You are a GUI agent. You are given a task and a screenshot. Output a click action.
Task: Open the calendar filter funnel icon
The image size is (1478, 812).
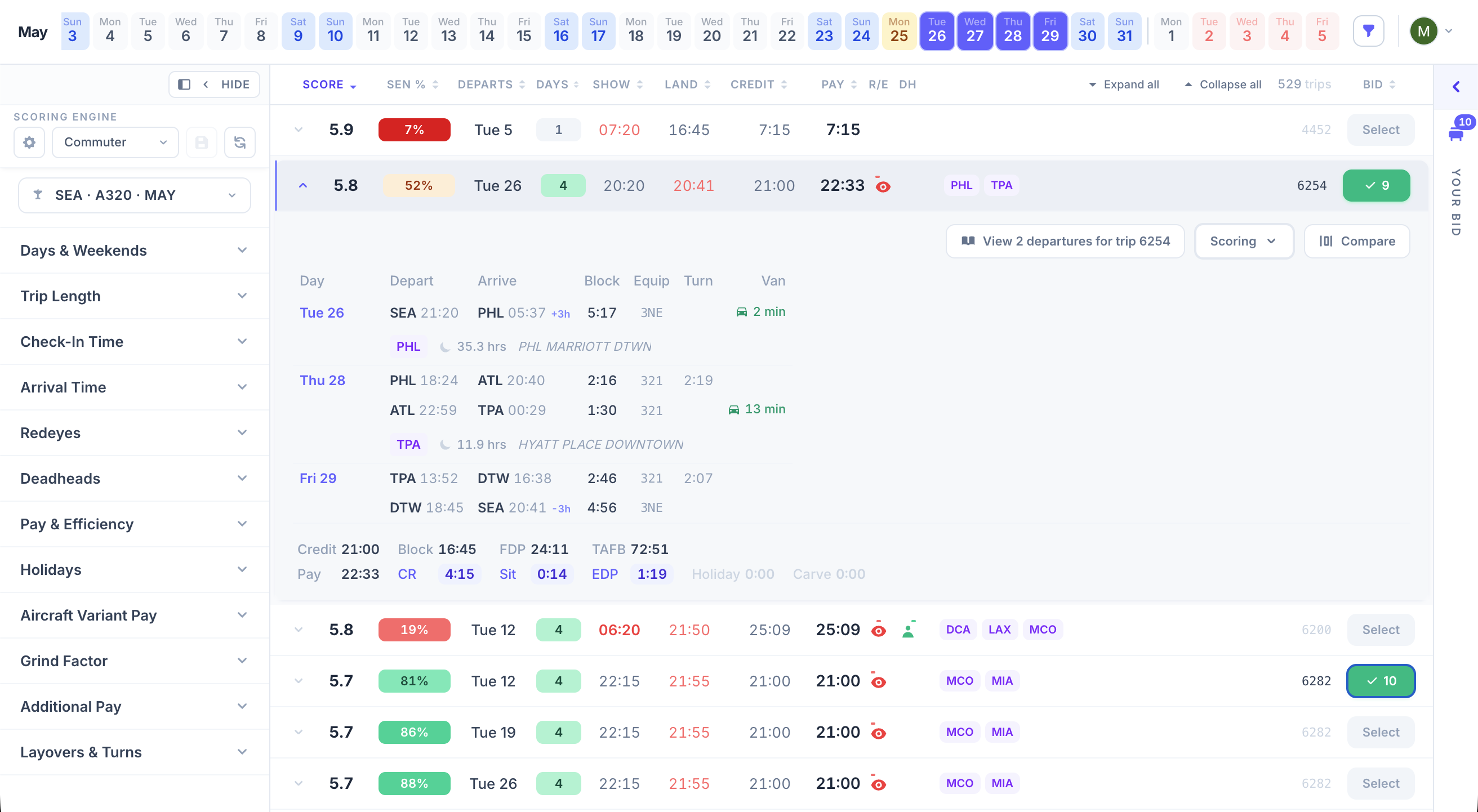1368,31
